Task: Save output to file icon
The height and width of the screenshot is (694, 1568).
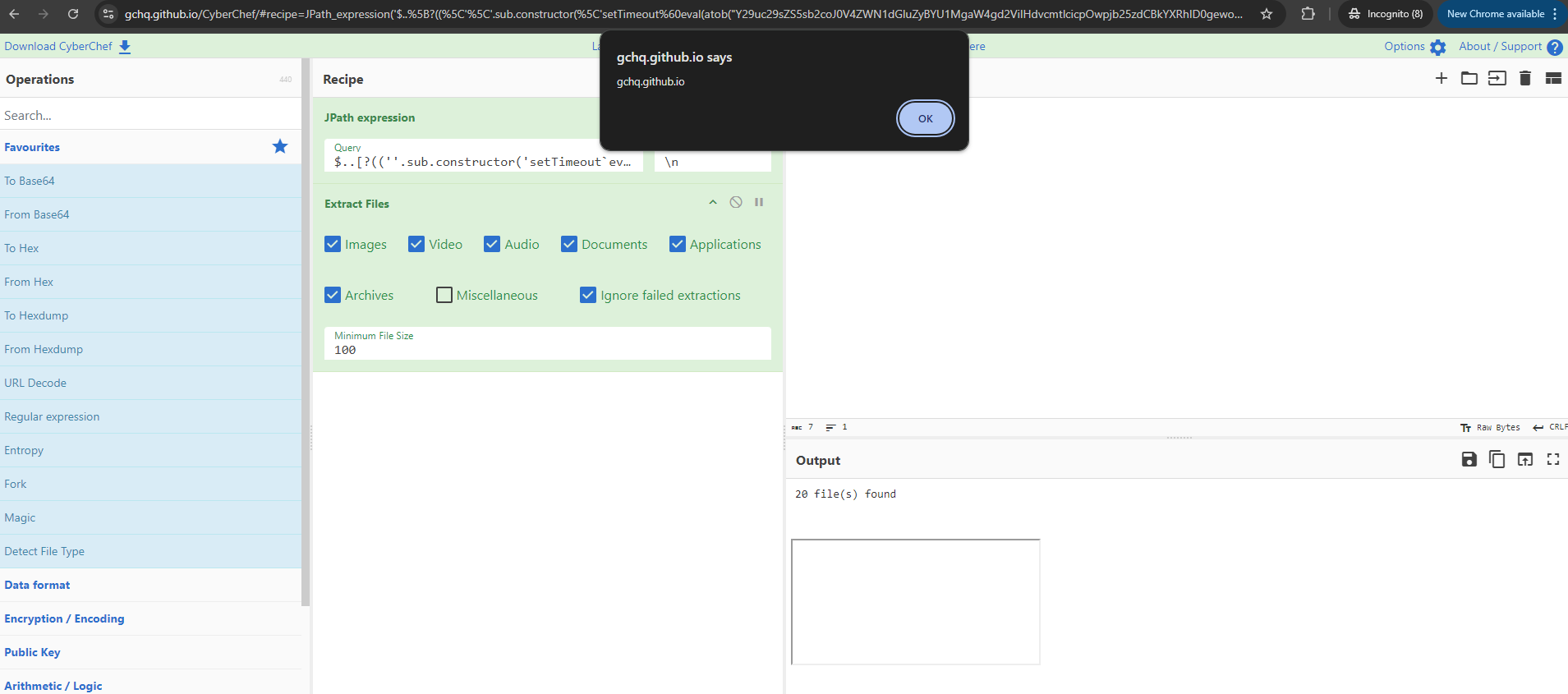Action: point(1469,459)
